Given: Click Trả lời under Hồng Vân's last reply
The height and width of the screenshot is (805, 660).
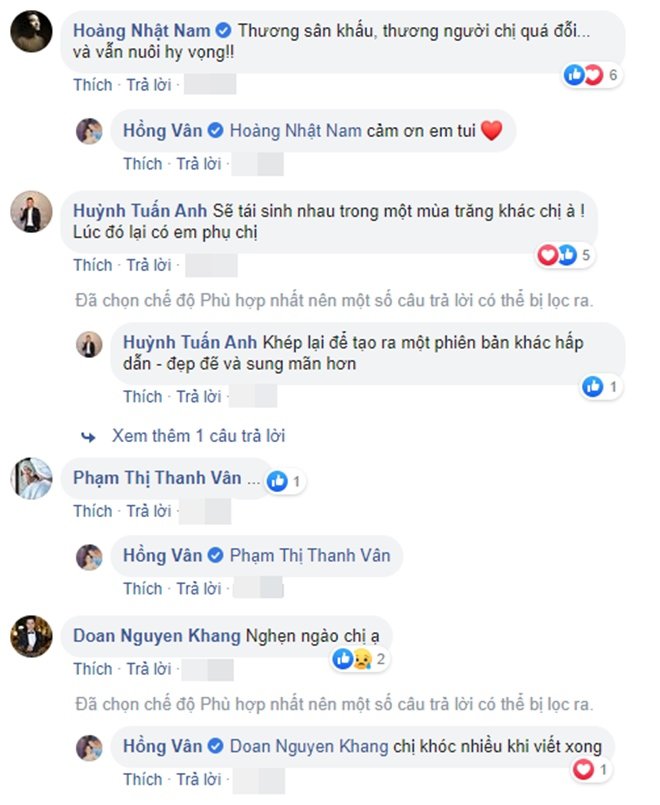Looking at the screenshot, I should [199, 779].
